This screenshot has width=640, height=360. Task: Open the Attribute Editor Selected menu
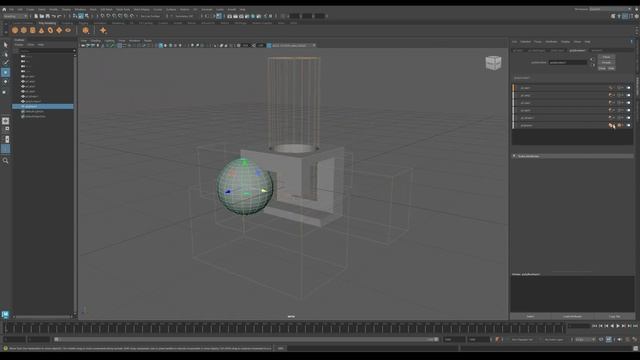pyautogui.click(x=525, y=42)
